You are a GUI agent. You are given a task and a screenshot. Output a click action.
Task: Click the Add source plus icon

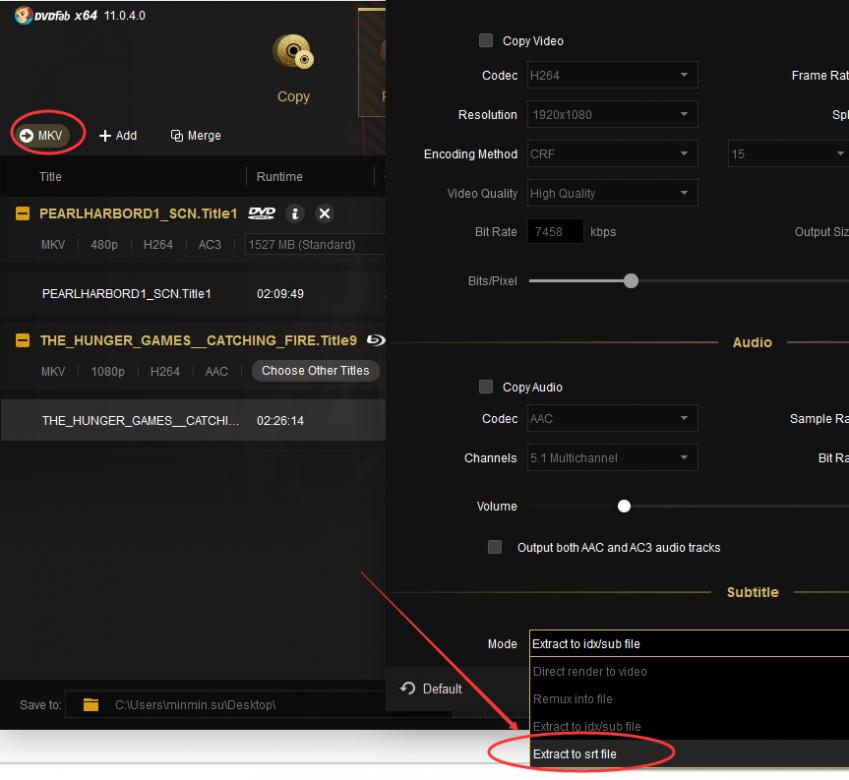105,136
